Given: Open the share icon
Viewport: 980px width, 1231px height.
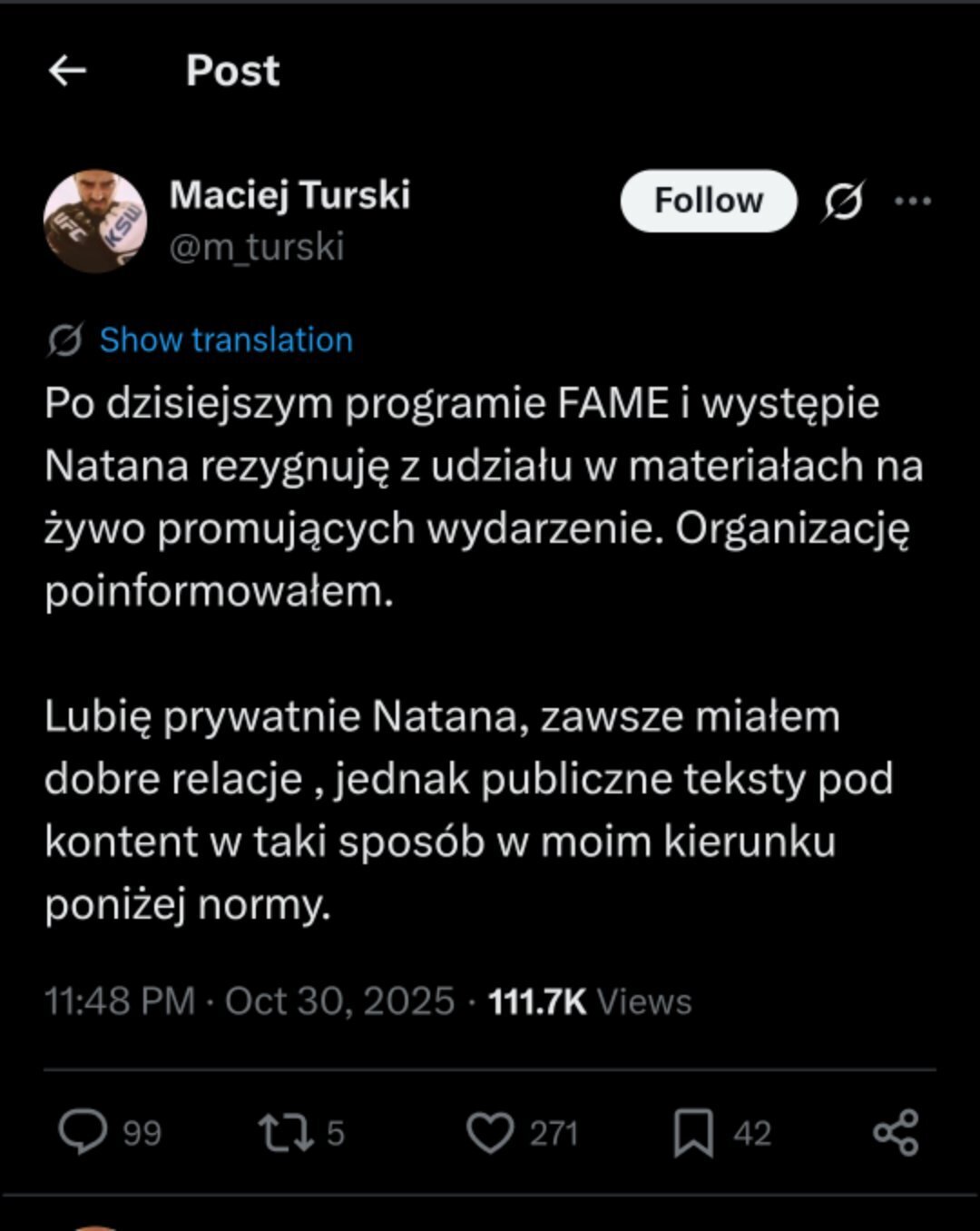Looking at the screenshot, I should pyautogui.click(x=896, y=1132).
